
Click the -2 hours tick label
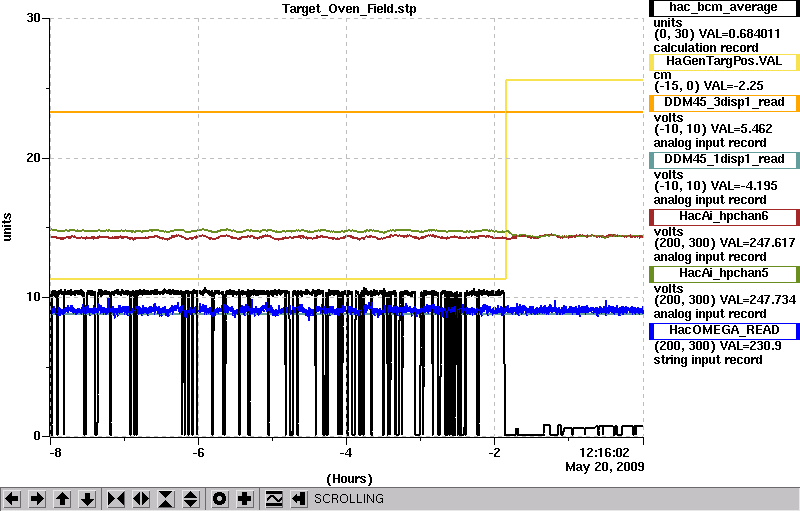(x=494, y=452)
